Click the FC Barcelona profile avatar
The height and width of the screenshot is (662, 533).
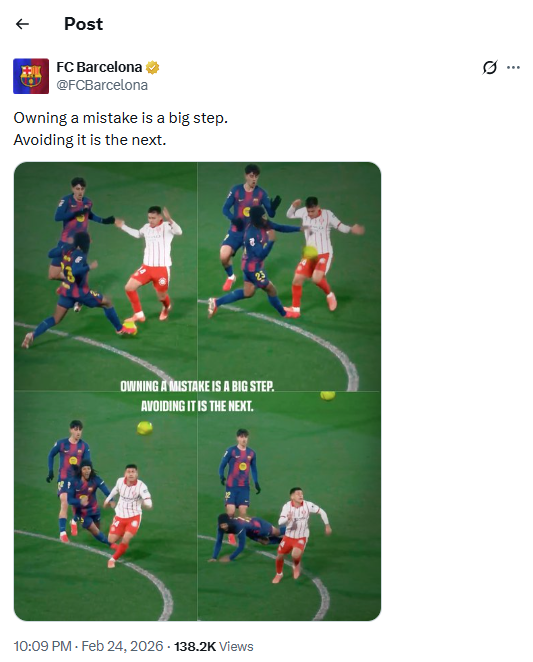31,76
